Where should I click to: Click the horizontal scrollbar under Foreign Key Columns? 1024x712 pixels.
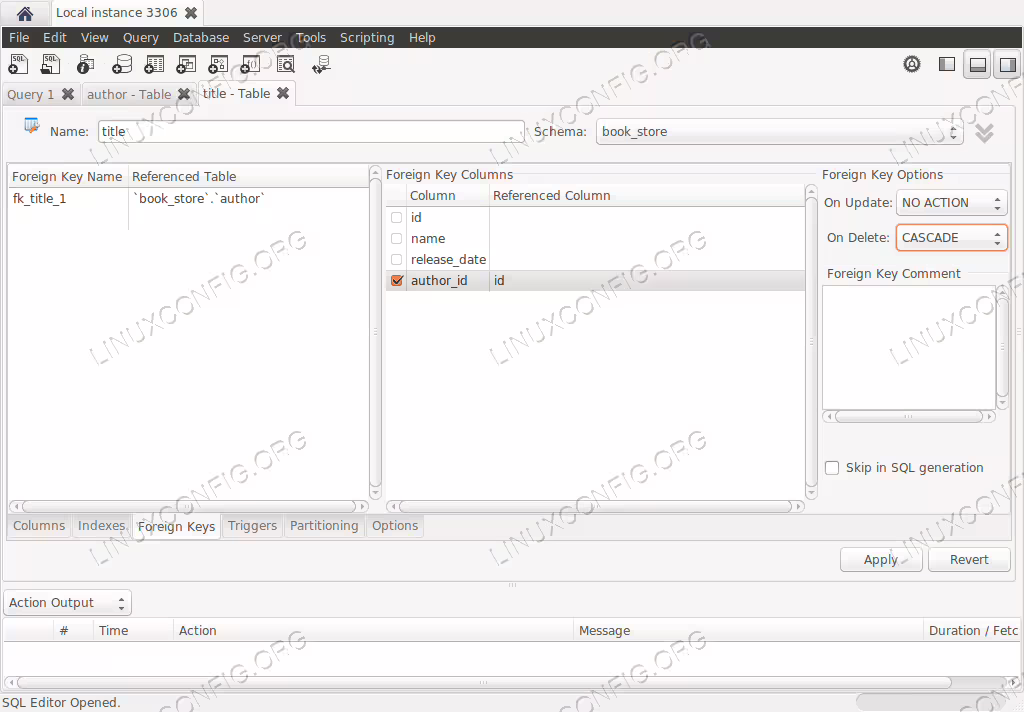click(595, 506)
